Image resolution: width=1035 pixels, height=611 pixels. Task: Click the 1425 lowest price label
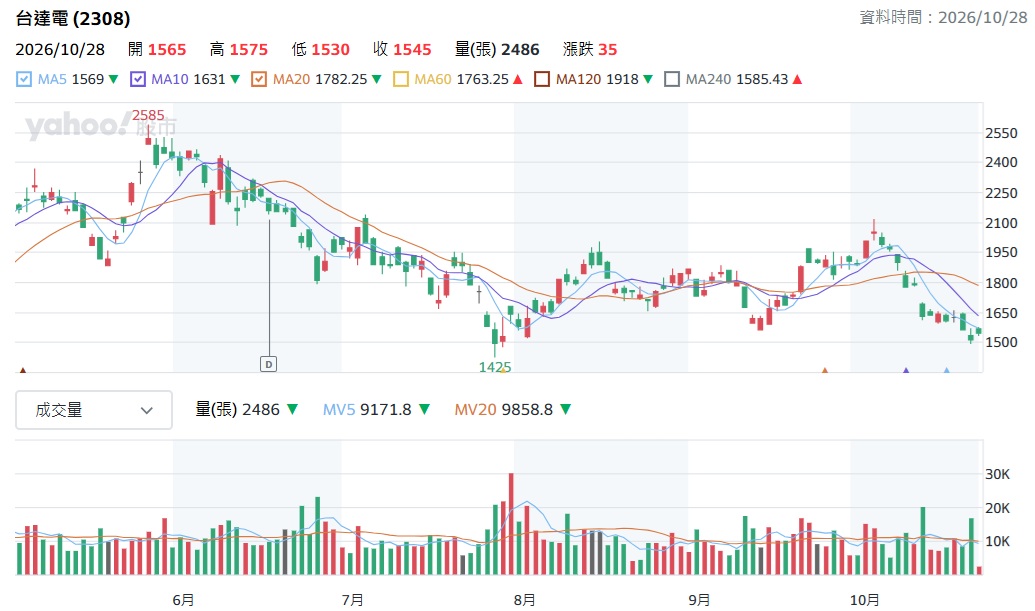click(495, 367)
